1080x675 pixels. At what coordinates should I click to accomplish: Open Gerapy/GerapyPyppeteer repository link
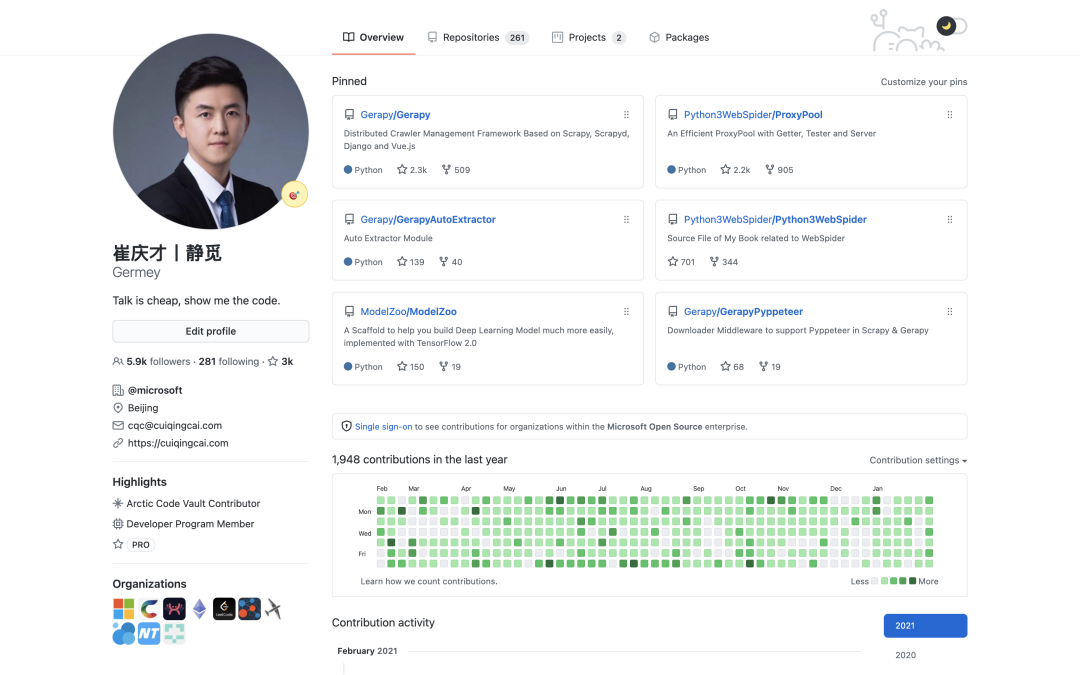(743, 312)
